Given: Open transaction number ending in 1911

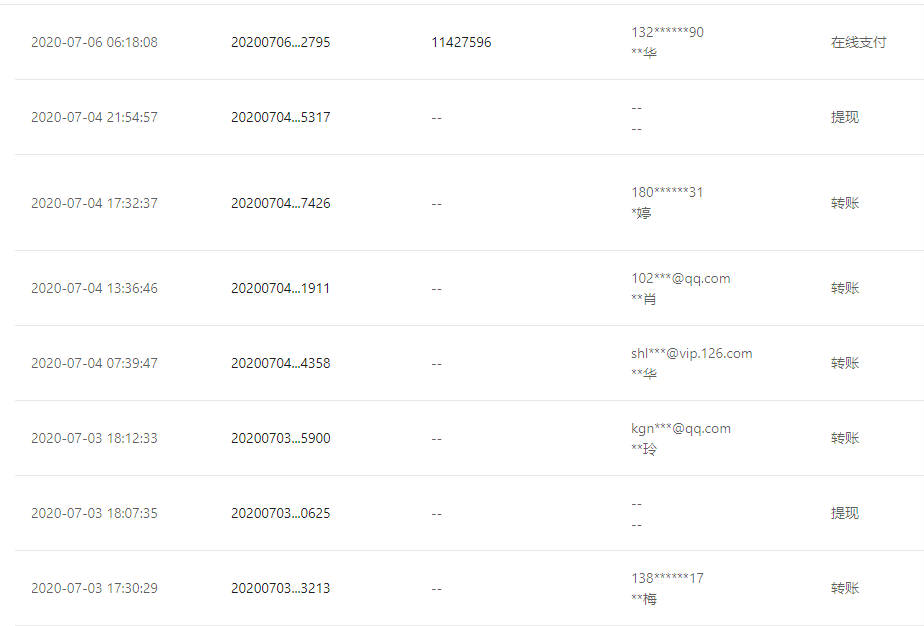Looking at the screenshot, I should click(280, 288).
